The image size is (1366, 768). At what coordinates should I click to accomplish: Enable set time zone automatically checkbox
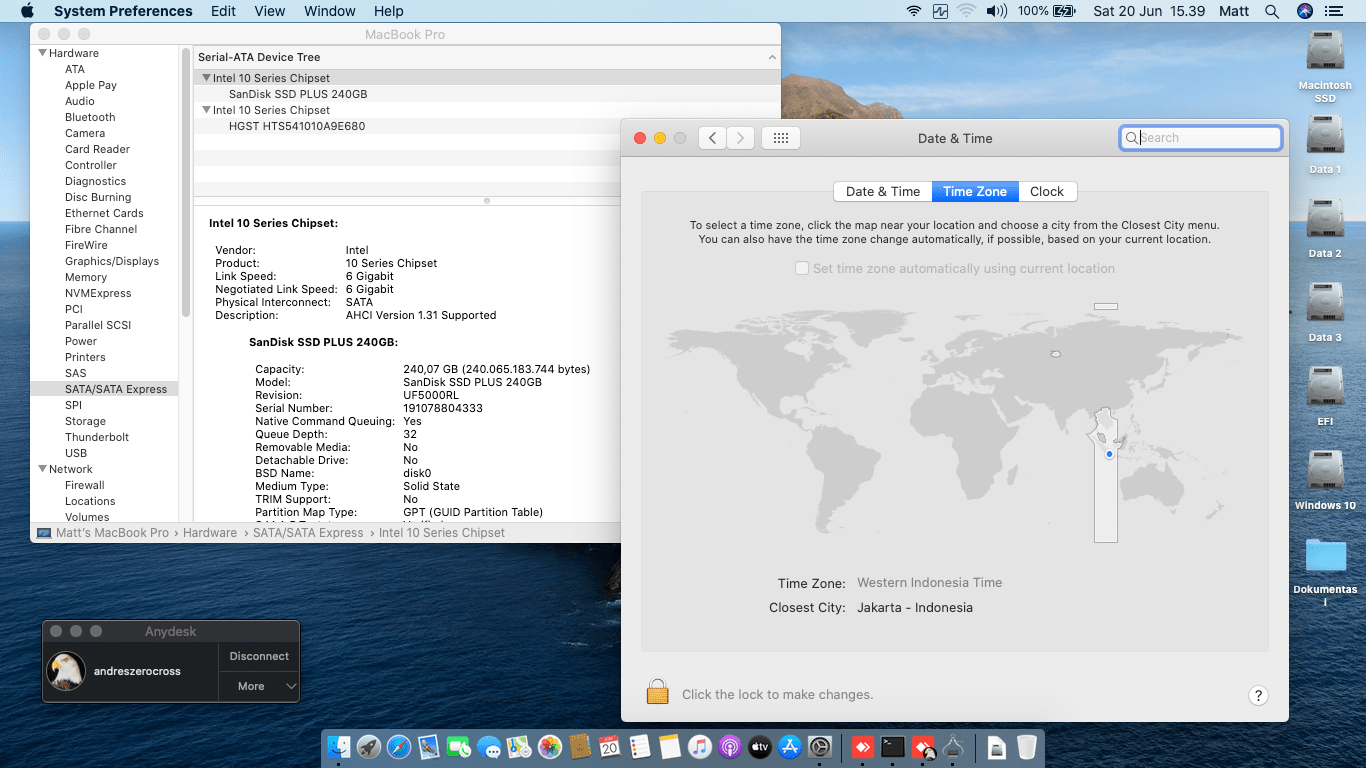coord(801,268)
